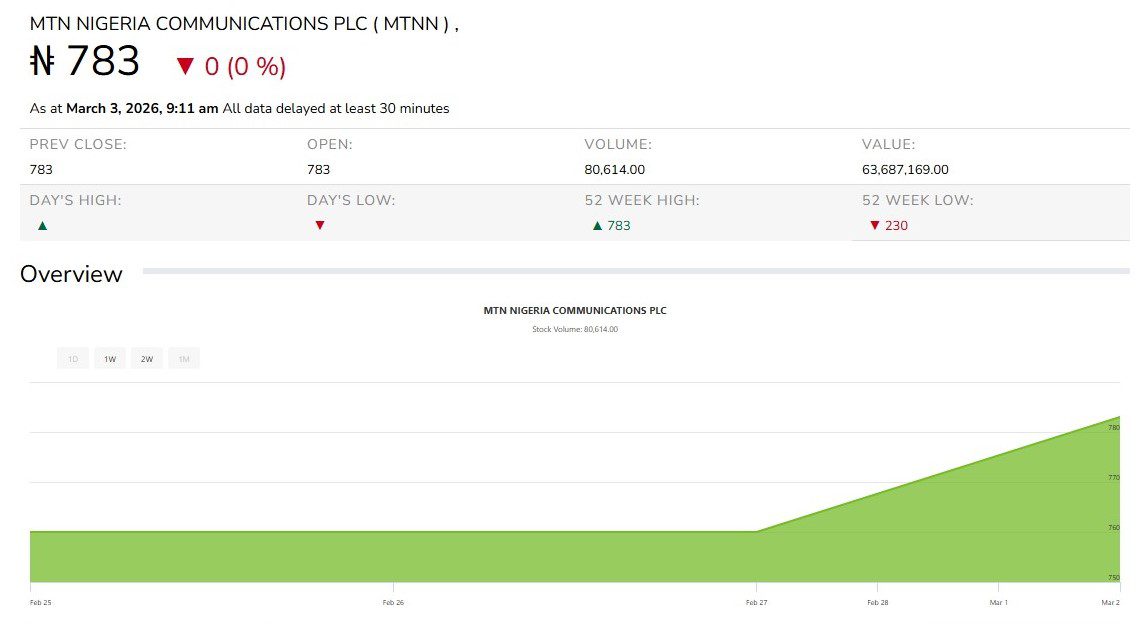Click the green triangle beside 52 week high 783
Viewport: 1144px width, 624px height.
tap(598, 226)
